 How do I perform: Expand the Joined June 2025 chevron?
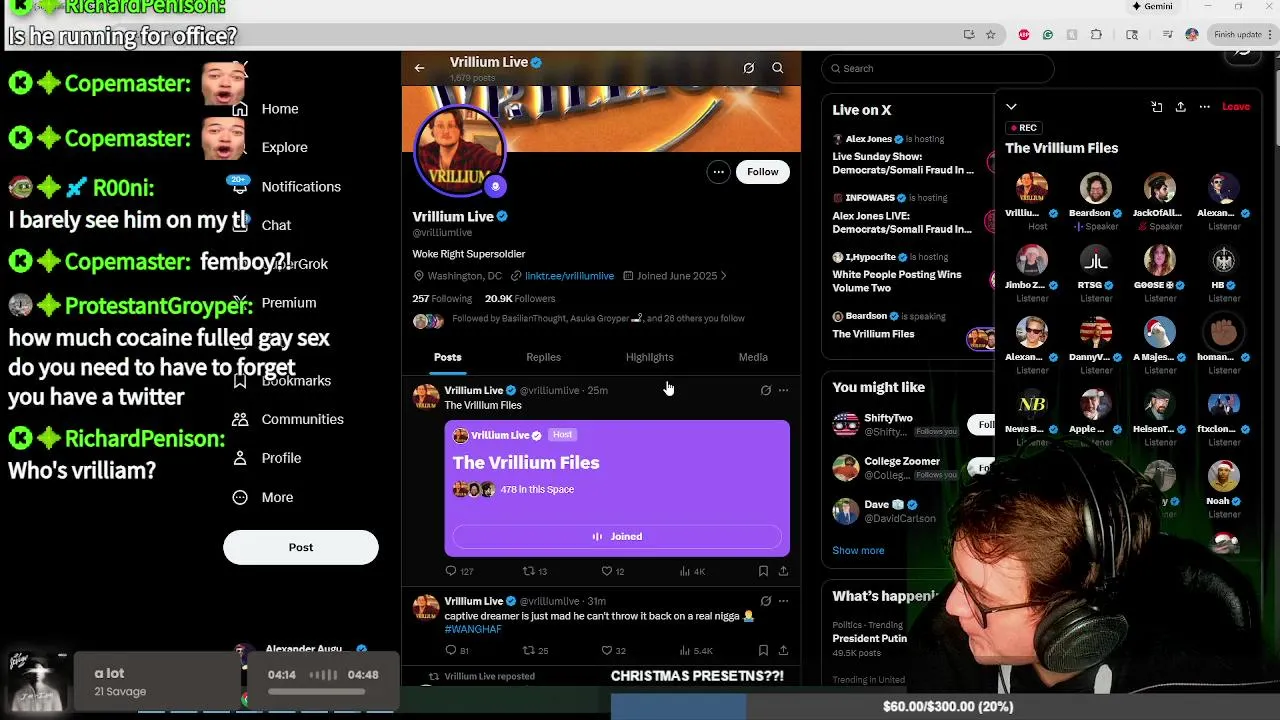[x=723, y=276]
